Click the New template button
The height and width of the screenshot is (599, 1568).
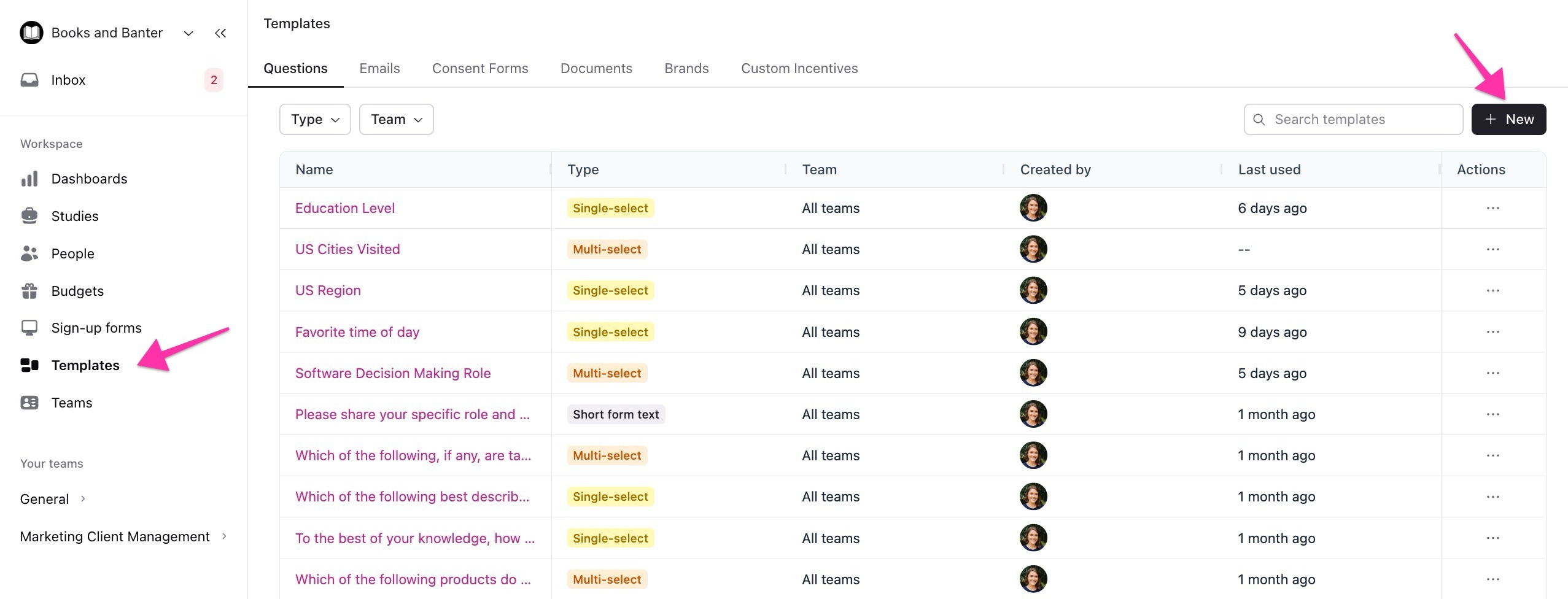[x=1508, y=119]
